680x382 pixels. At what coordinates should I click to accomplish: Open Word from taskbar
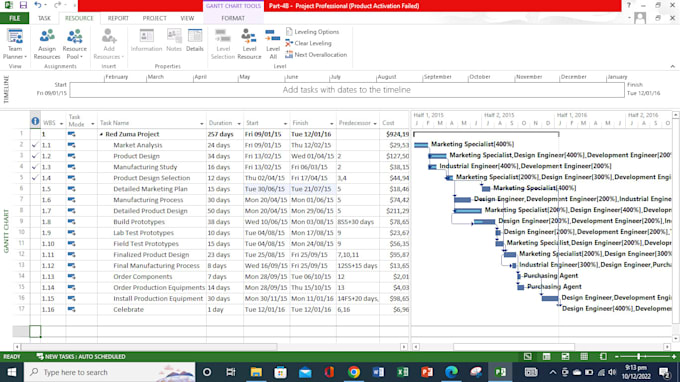click(x=378, y=372)
